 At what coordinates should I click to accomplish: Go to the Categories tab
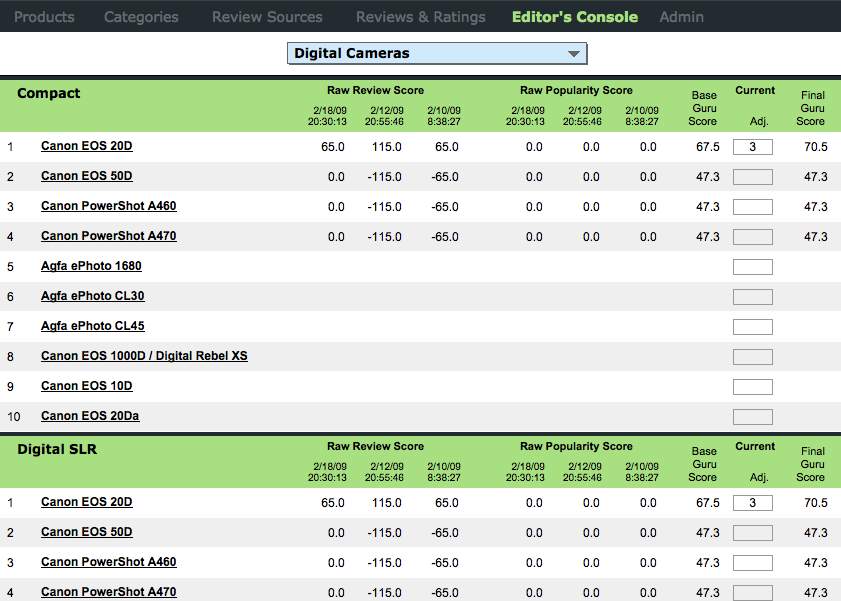tap(141, 17)
